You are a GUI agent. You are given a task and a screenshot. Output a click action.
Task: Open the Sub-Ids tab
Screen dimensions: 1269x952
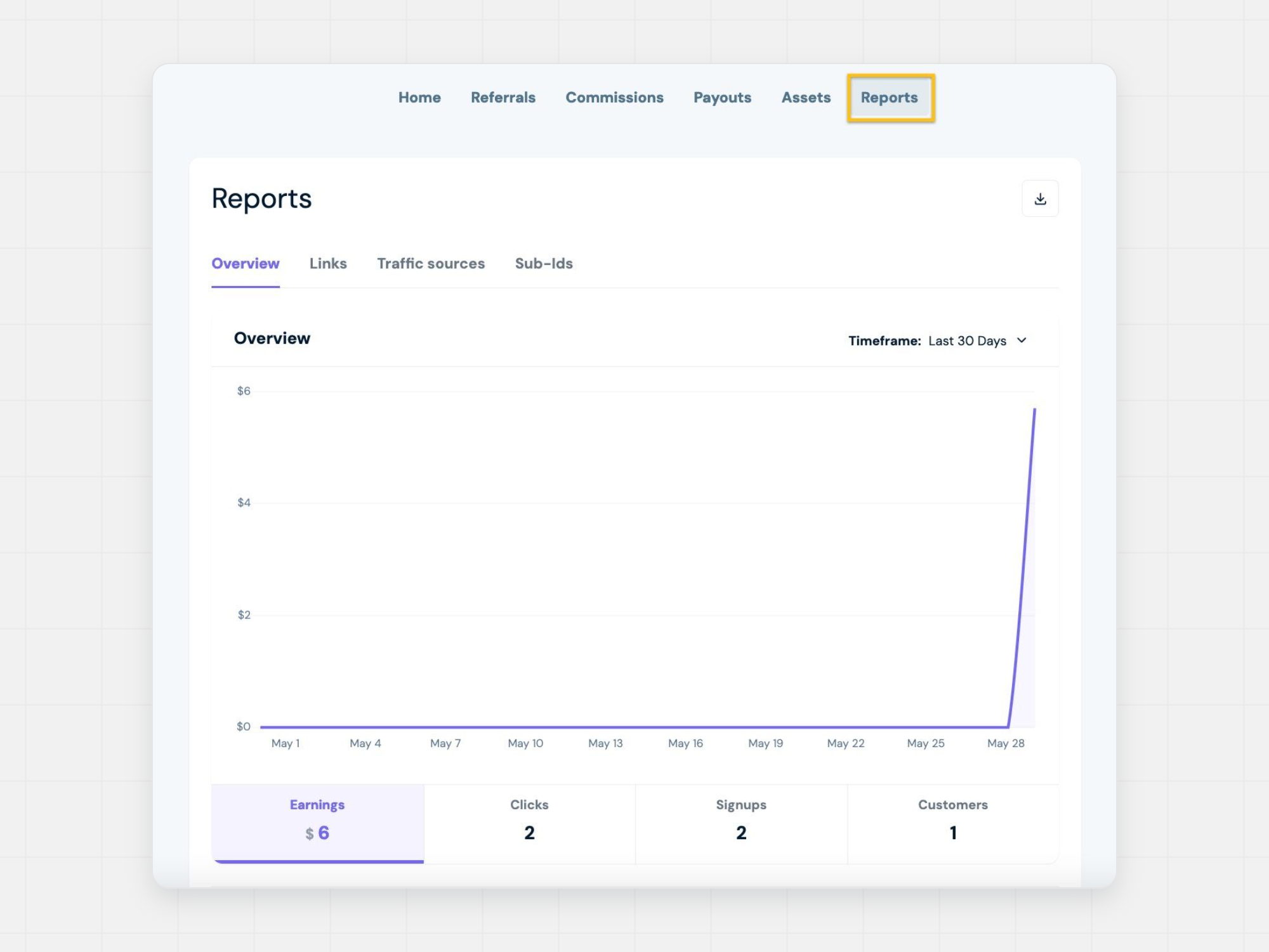coord(544,264)
